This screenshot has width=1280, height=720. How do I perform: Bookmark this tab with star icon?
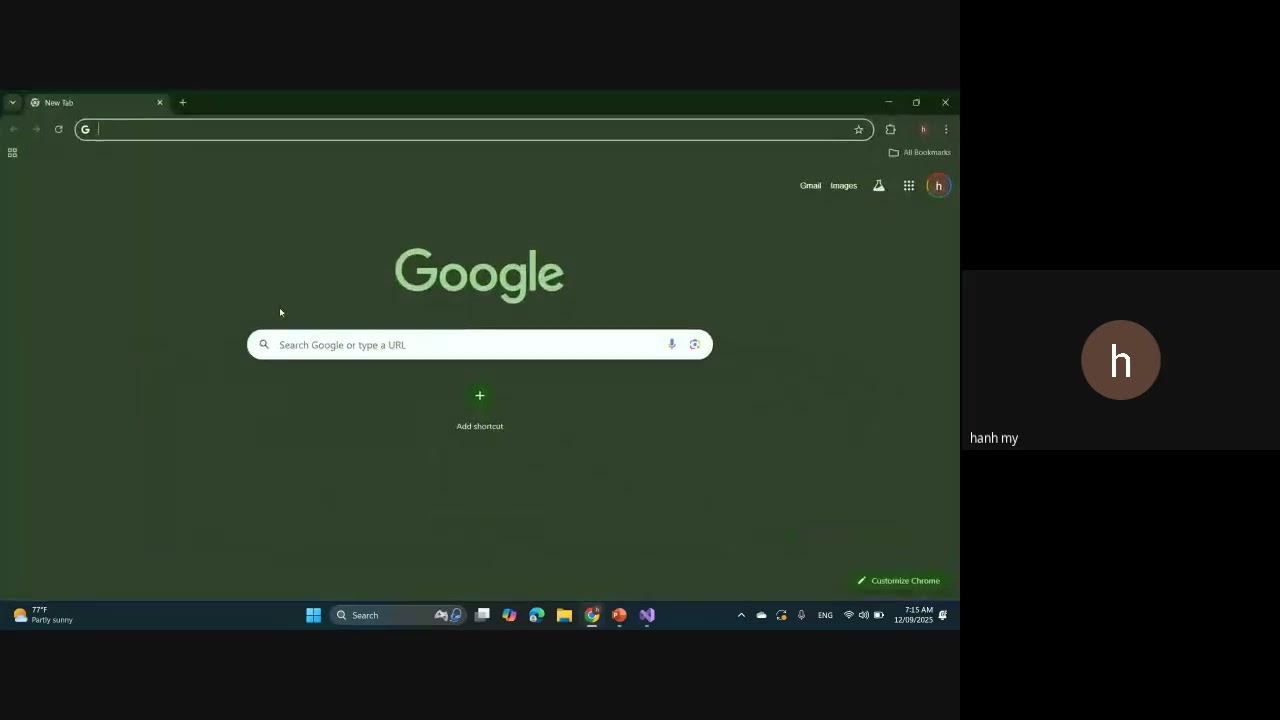click(858, 129)
